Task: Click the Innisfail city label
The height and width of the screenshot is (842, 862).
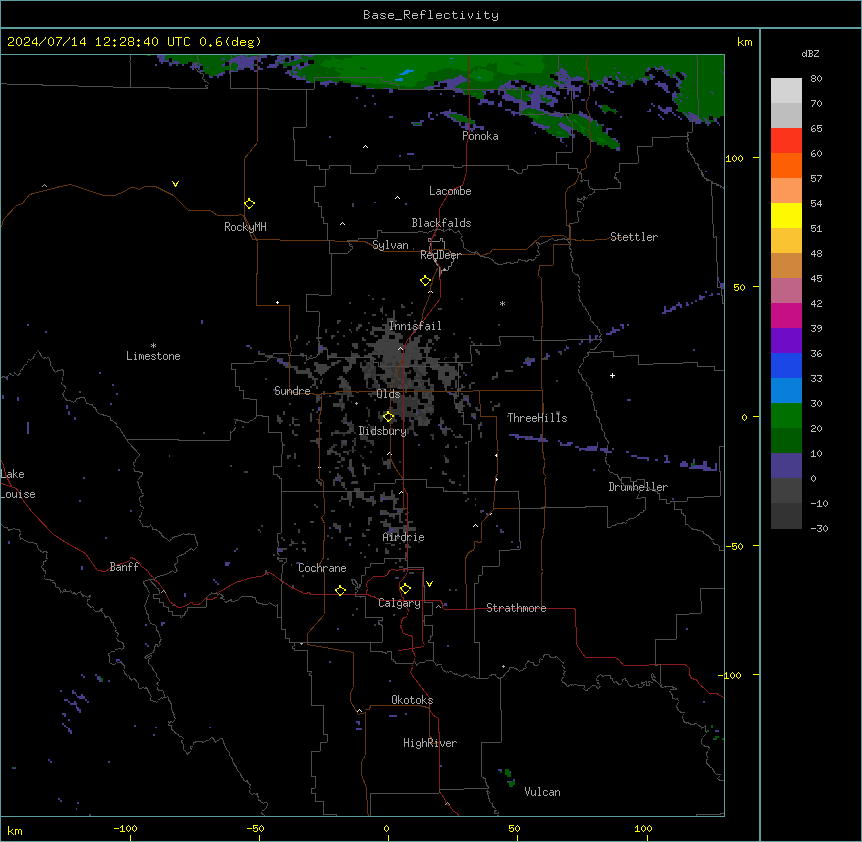Action: pyautogui.click(x=415, y=326)
